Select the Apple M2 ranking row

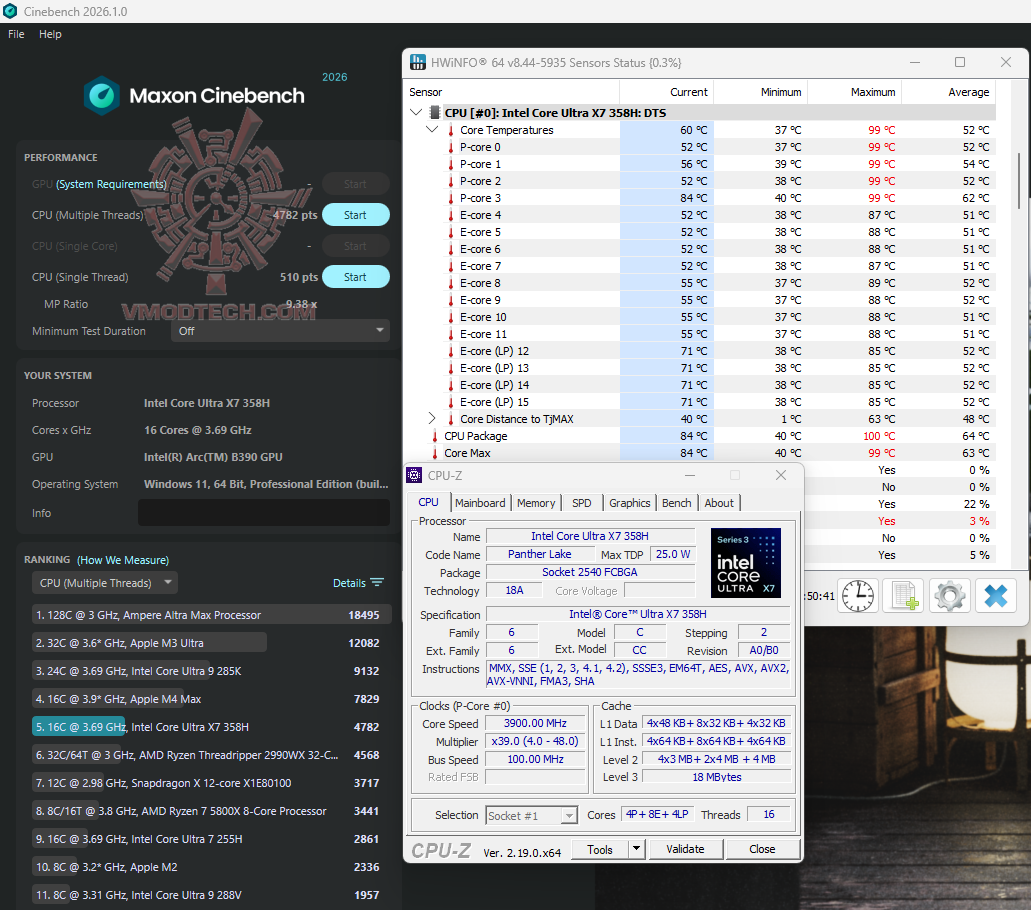pos(211,867)
